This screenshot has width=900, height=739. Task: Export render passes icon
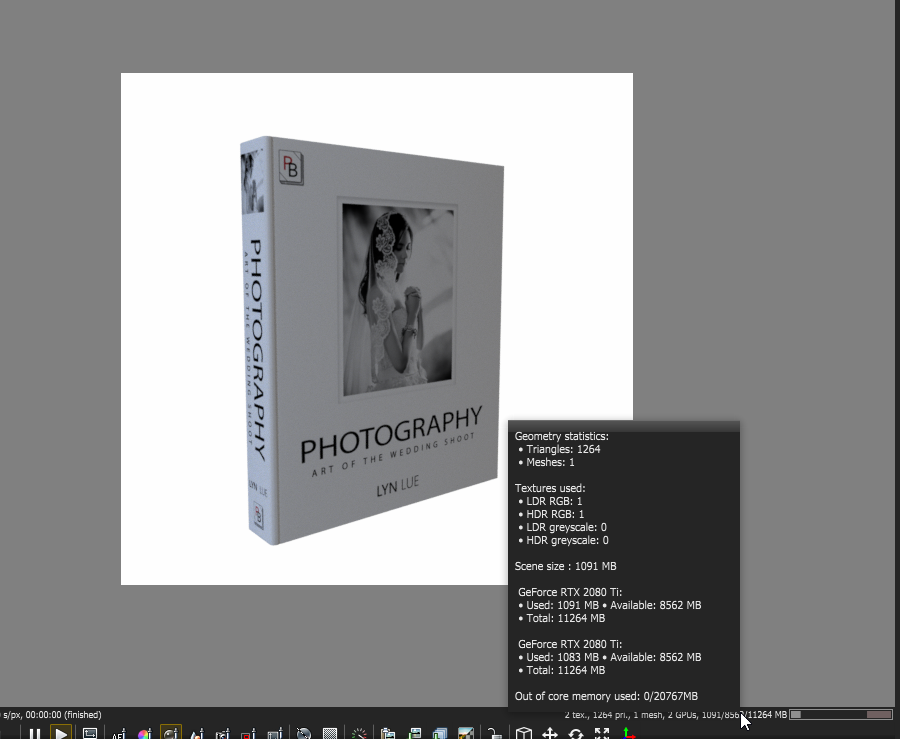pos(440,734)
